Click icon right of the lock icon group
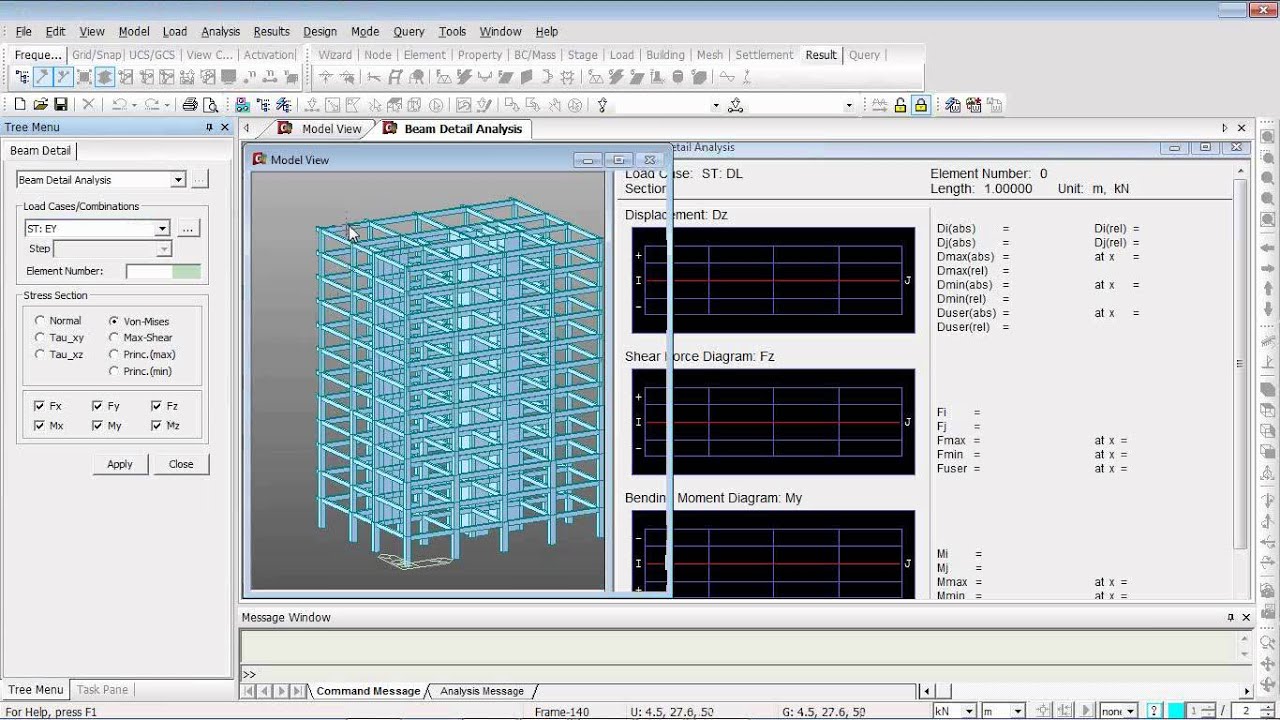 pyautogui.click(x=952, y=104)
